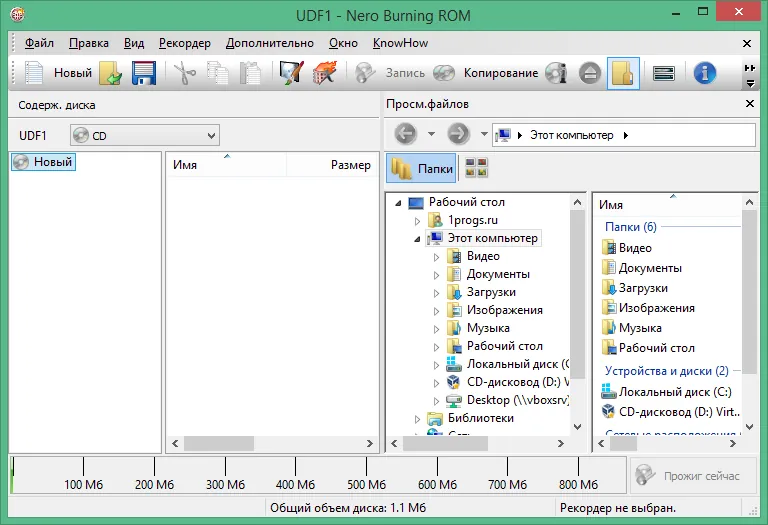Screen dimensions: 768x525
Task: Collapse the Этот компьютер tree node
Action: [417, 239]
